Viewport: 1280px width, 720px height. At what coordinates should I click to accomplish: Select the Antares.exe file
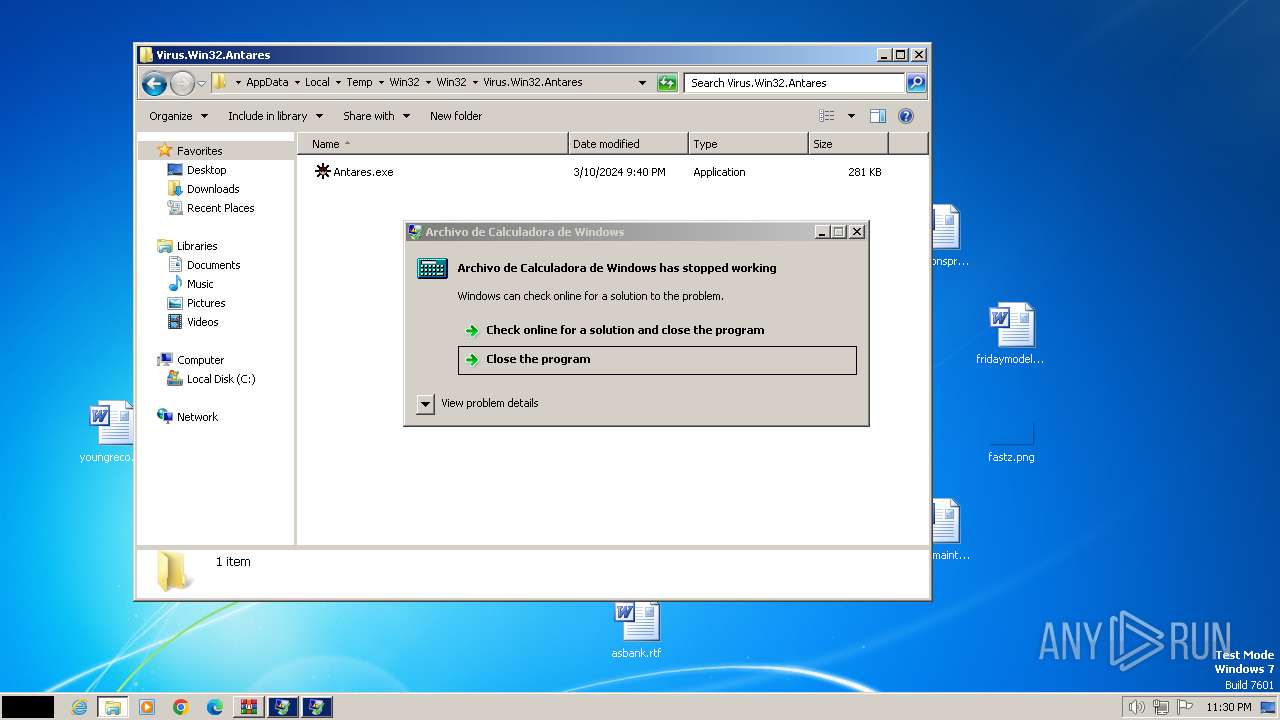(x=353, y=172)
